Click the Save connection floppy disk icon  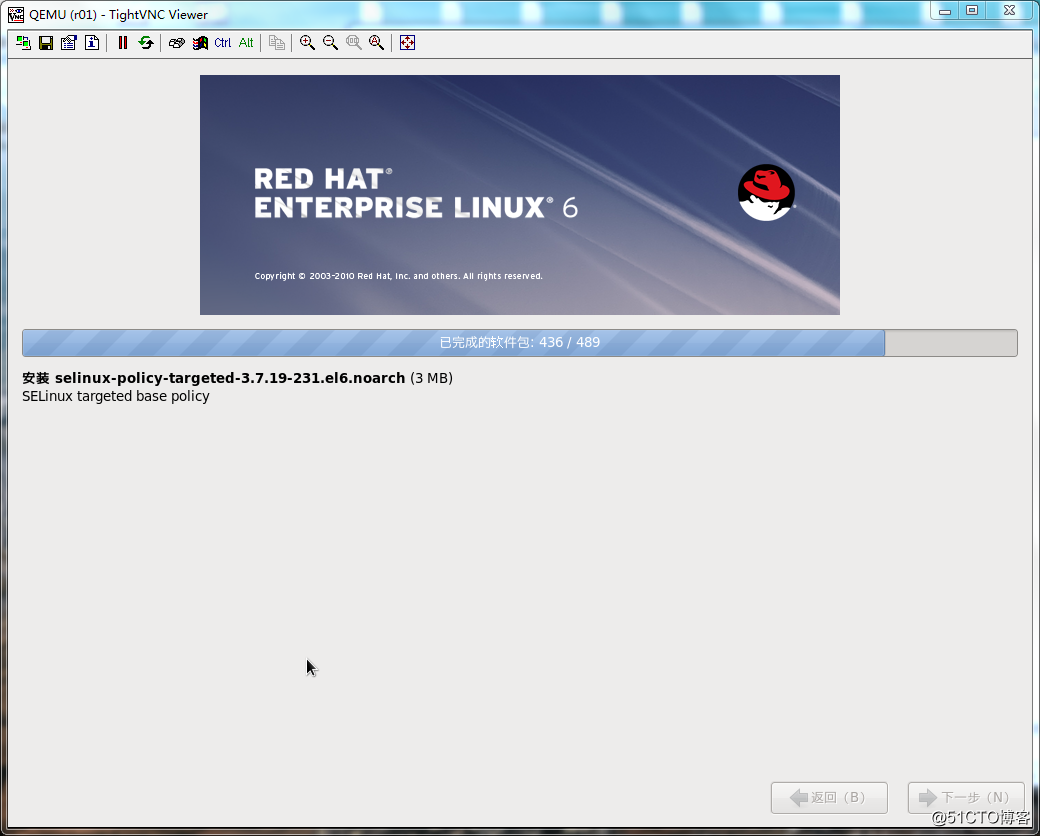click(x=46, y=43)
